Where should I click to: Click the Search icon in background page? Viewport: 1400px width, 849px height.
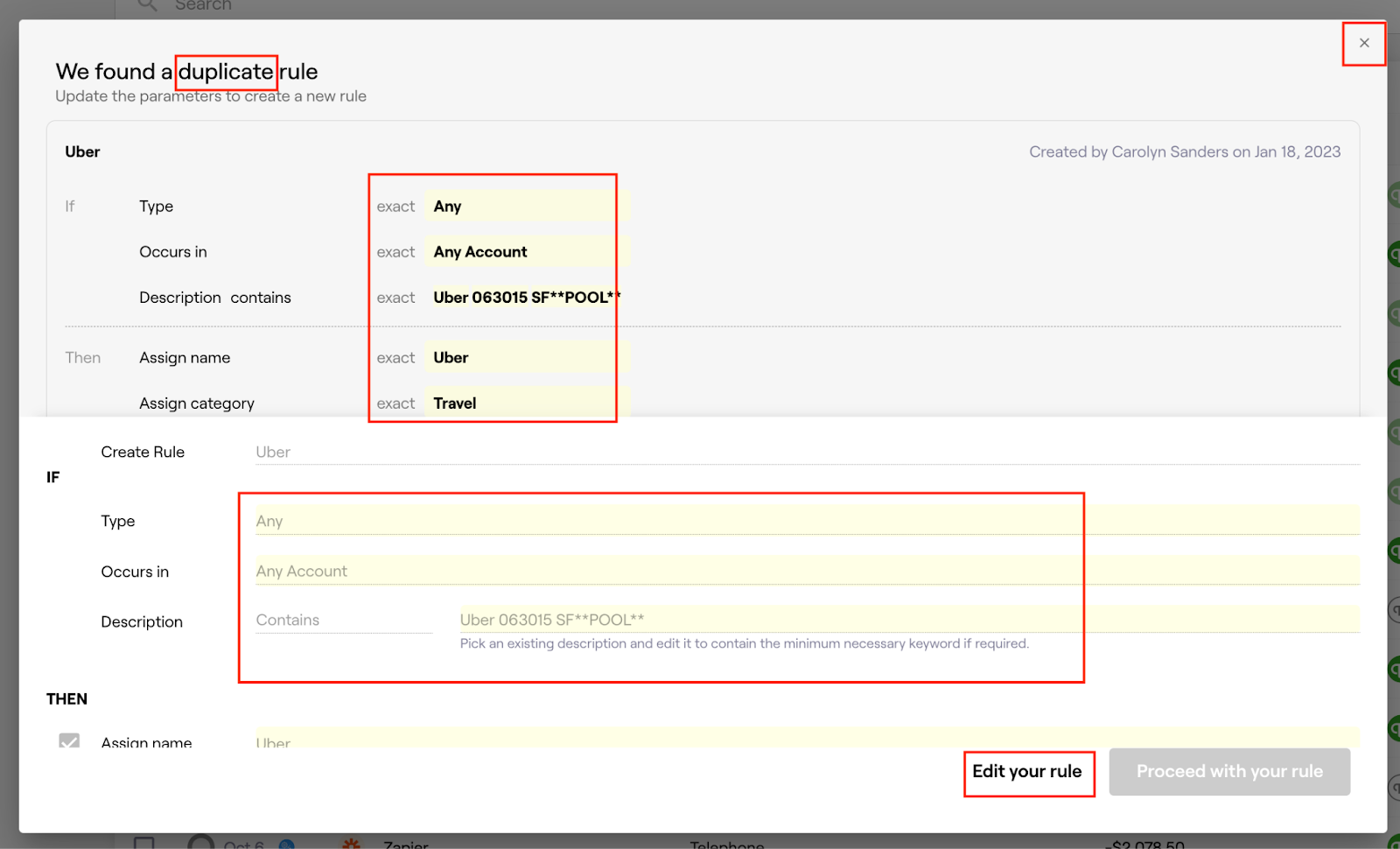pos(148,5)
